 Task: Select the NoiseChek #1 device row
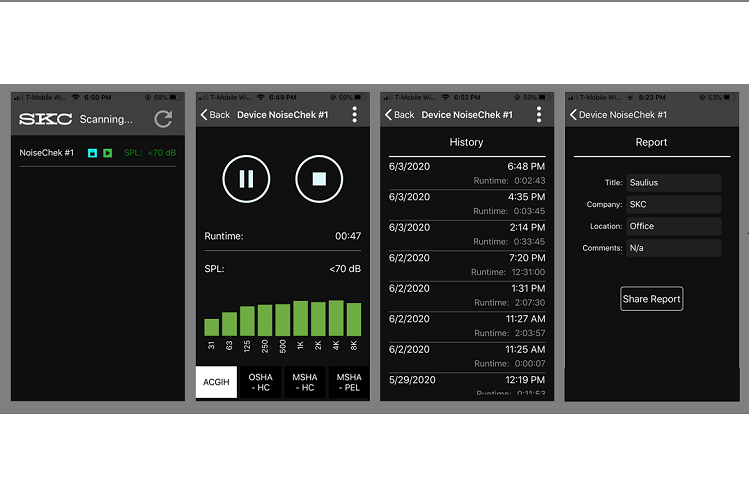(x=98, y=153)
